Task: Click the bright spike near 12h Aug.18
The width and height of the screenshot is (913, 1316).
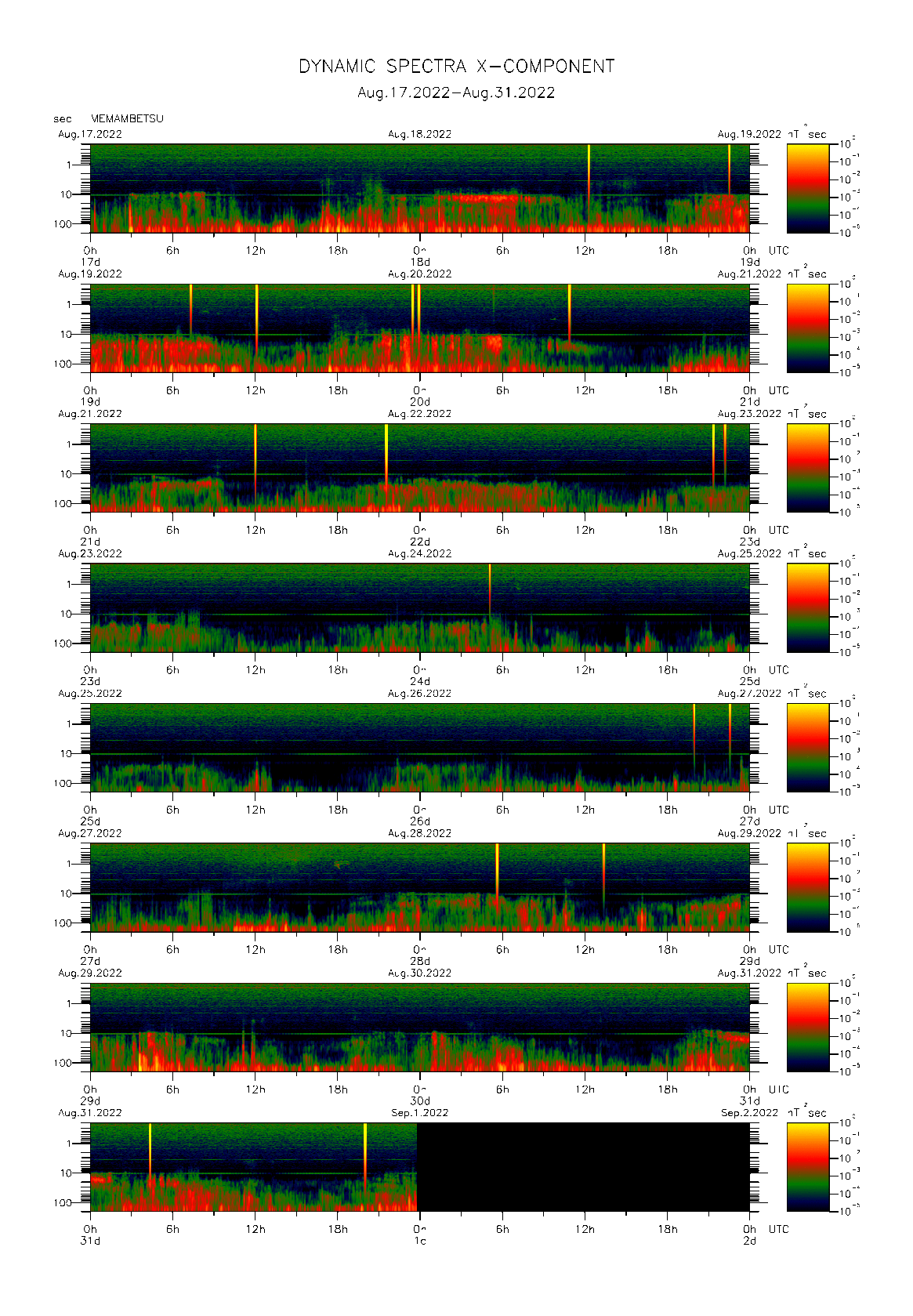Action: click(x=589, y=172)
